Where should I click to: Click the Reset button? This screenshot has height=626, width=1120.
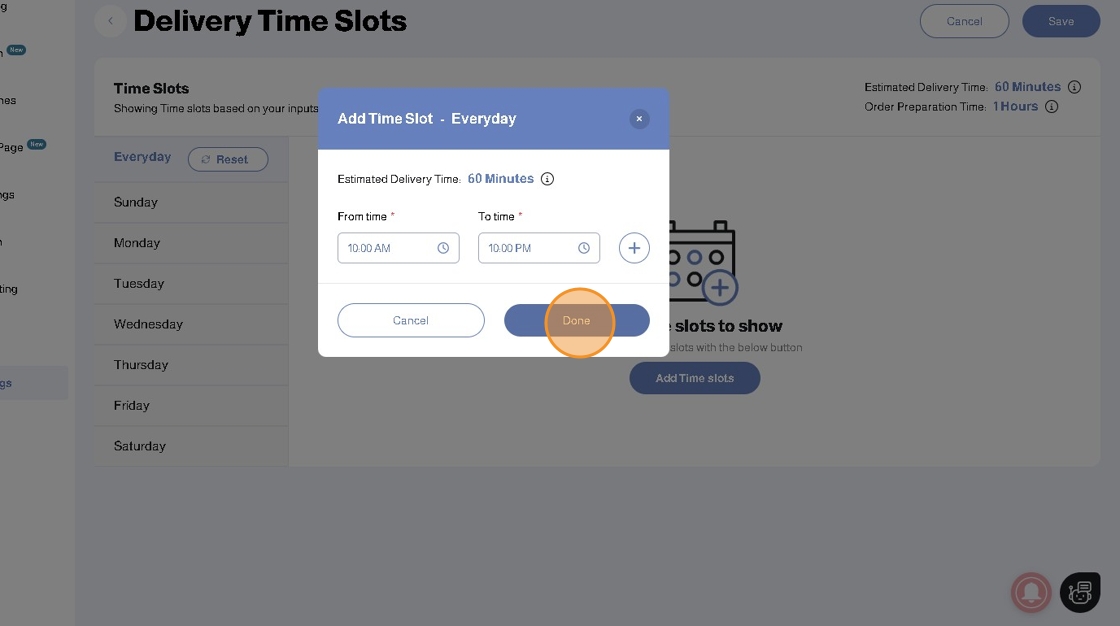pos(228,159)
